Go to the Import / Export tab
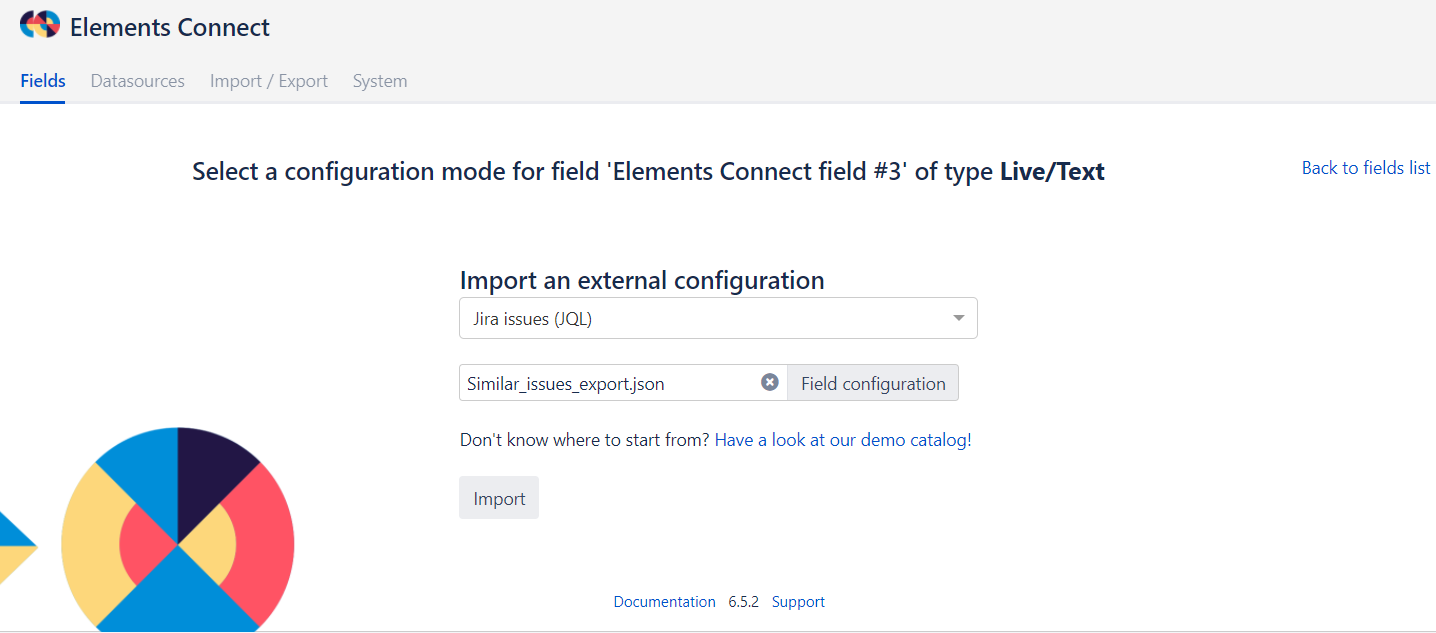The height and width of the screenshot is (633, 1436). tap(268, 81)
